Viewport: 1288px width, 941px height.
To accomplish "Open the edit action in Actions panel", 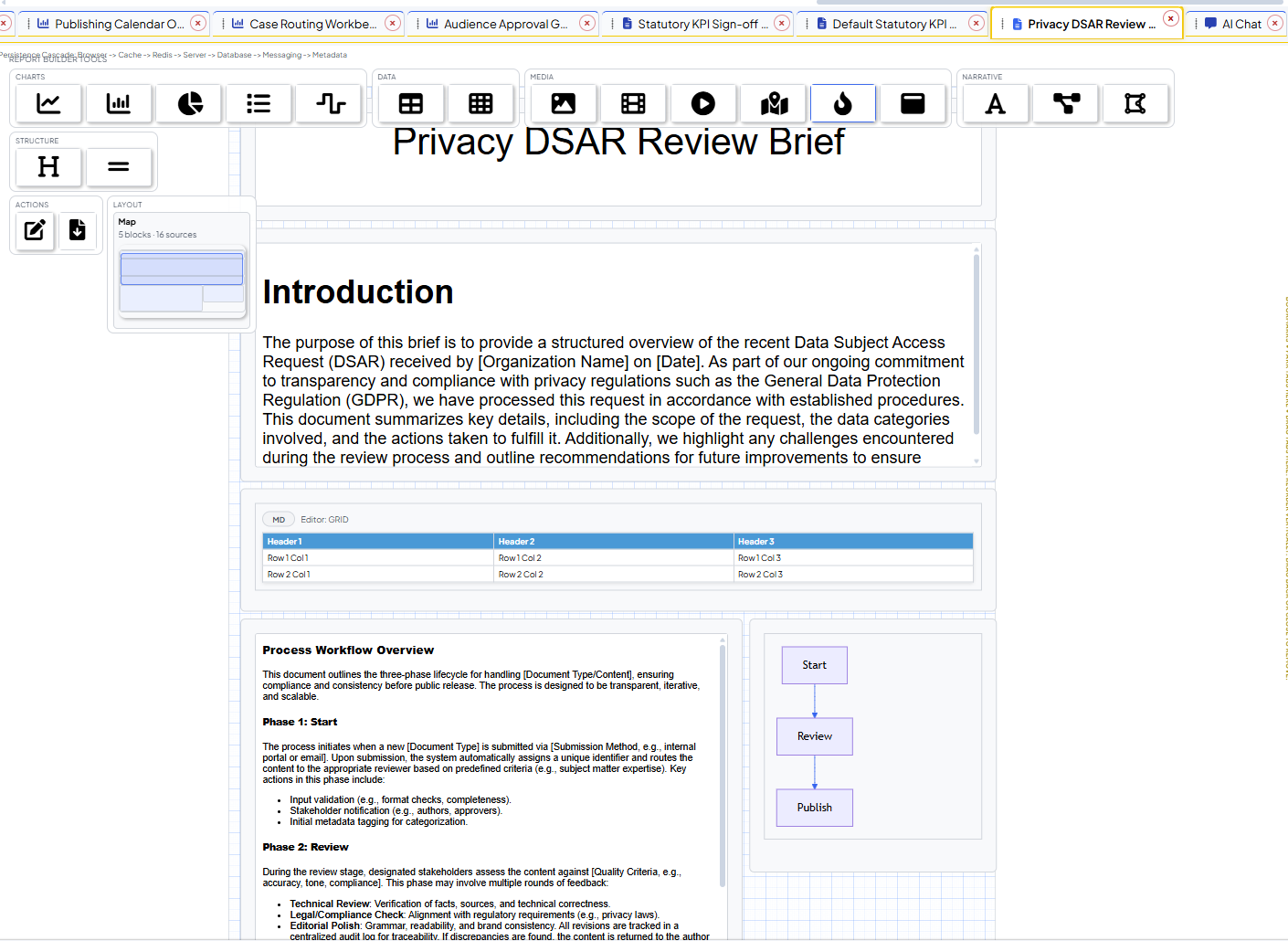I will (x=34, y=231).
